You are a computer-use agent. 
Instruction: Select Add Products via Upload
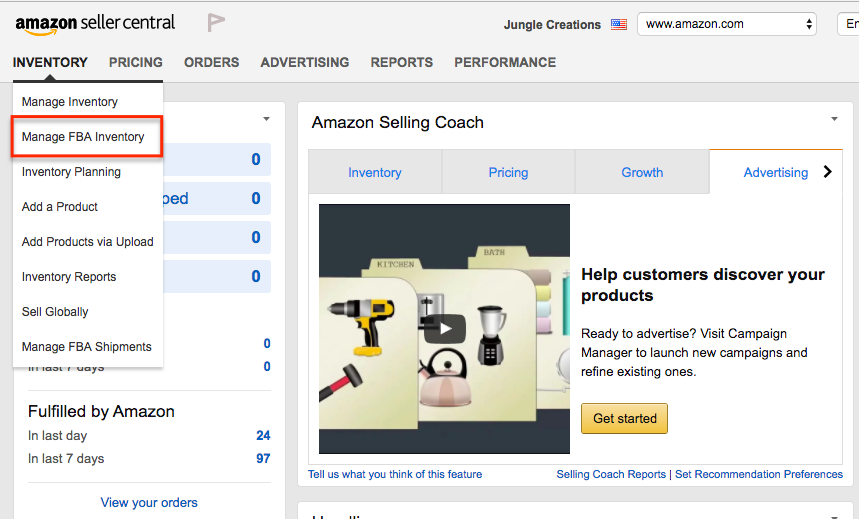[x=88, y=242]
